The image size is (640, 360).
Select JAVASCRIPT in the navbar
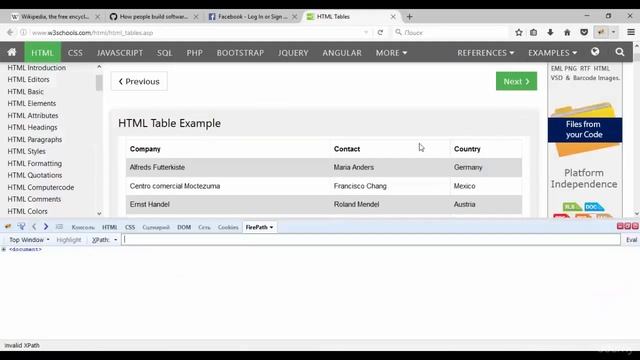[120, 53]
